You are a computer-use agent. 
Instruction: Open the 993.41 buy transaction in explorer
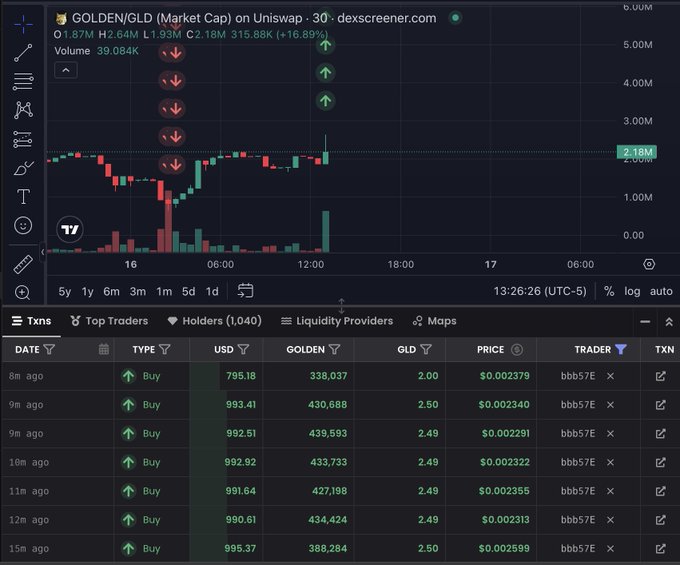(660, 405)
